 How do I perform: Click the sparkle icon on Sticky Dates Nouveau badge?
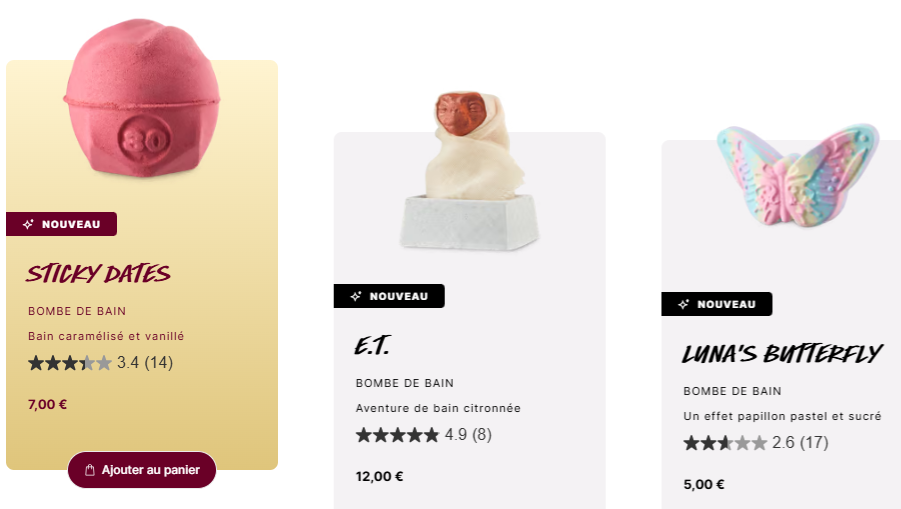pyautogui.click(x=28, y=224)
